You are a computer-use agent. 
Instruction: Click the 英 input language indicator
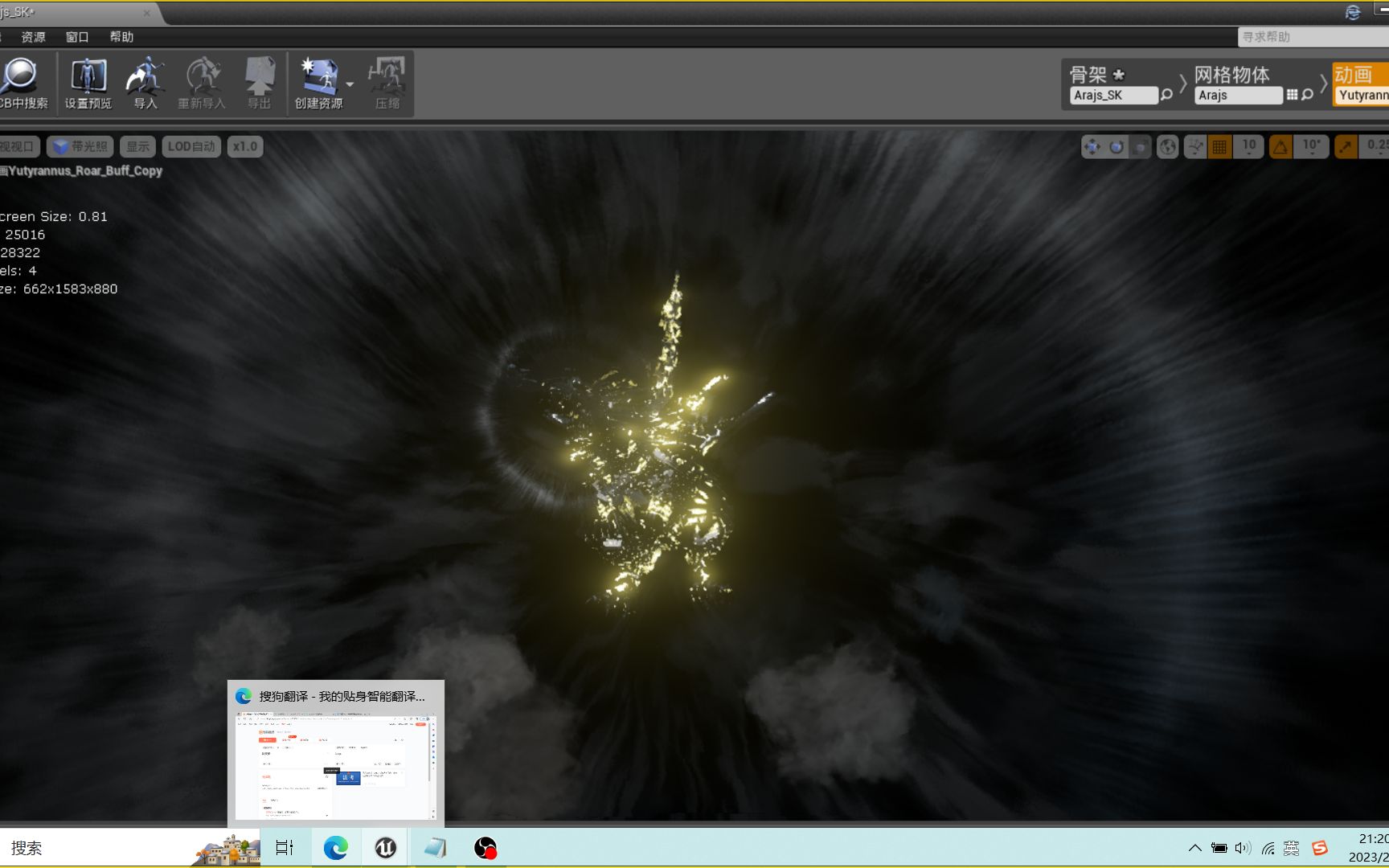point(1292,848)
